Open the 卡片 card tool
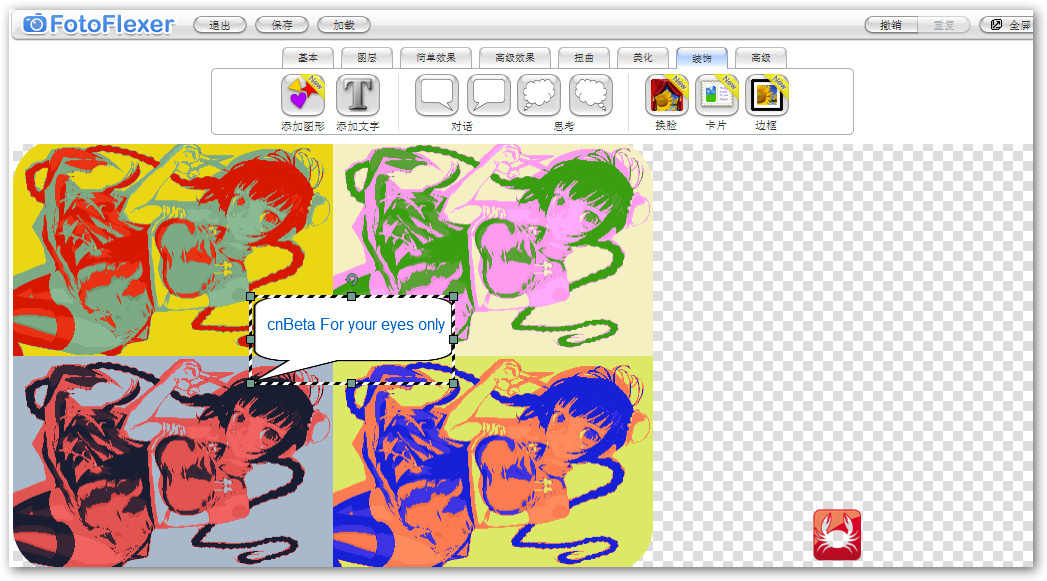The image size is (1047, 581). click(x=716, y=95)
